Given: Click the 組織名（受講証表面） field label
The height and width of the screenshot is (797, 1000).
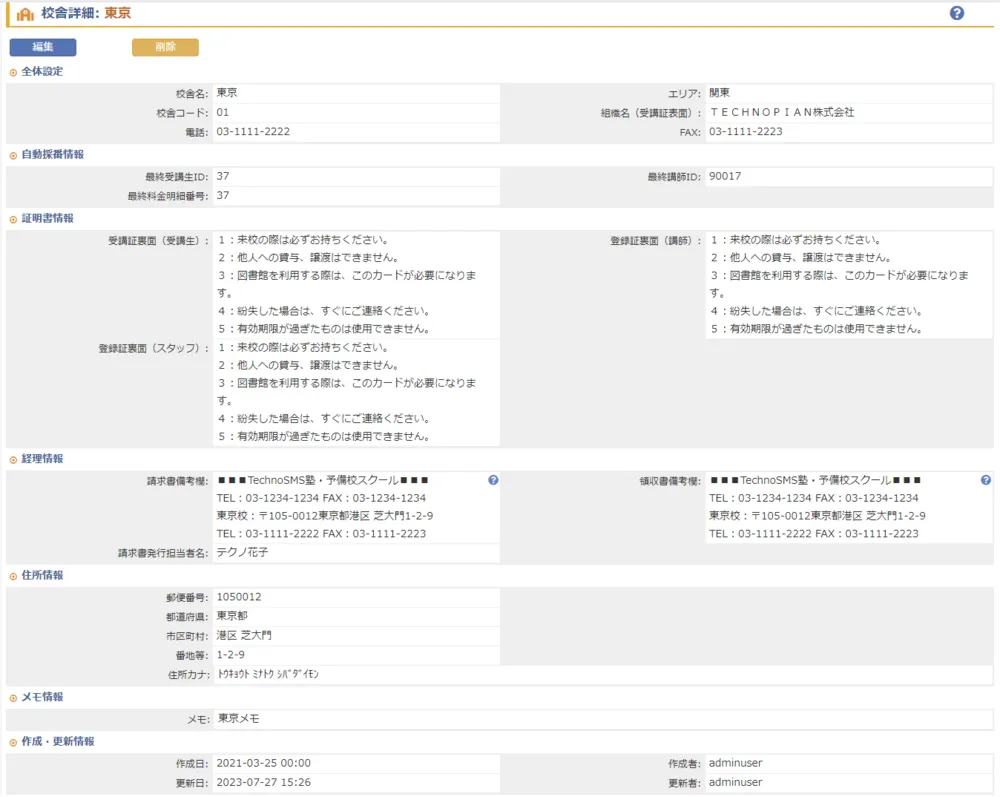Looking at the screenshot, I should tap(651, 113).
